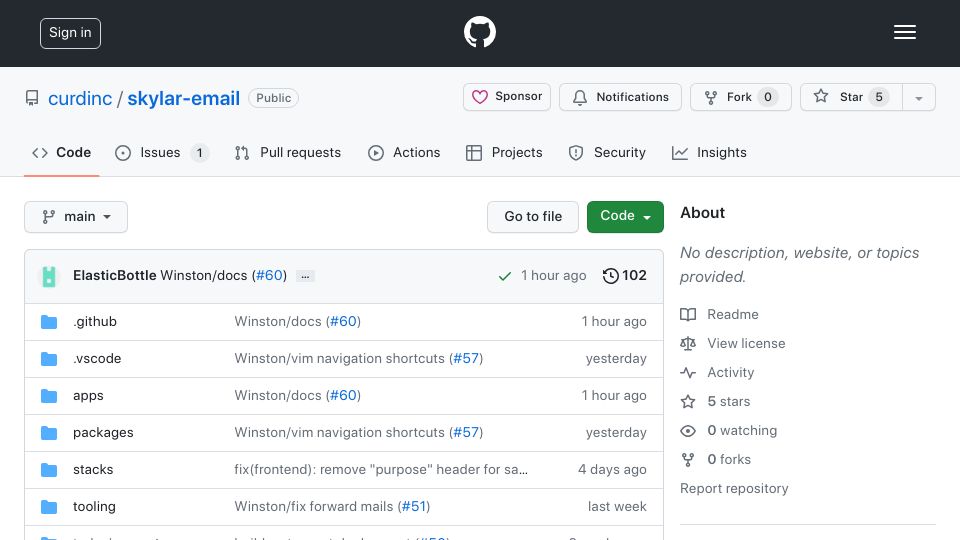The width and height of the screenshot is (960, 540).
Task: Click Report repository link
Action: [x=734, y=489]
